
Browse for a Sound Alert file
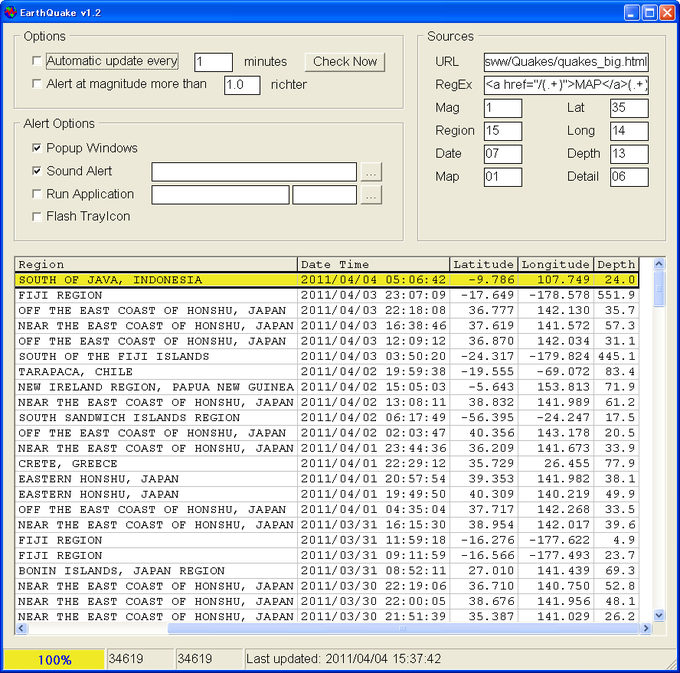pos(371,173)
